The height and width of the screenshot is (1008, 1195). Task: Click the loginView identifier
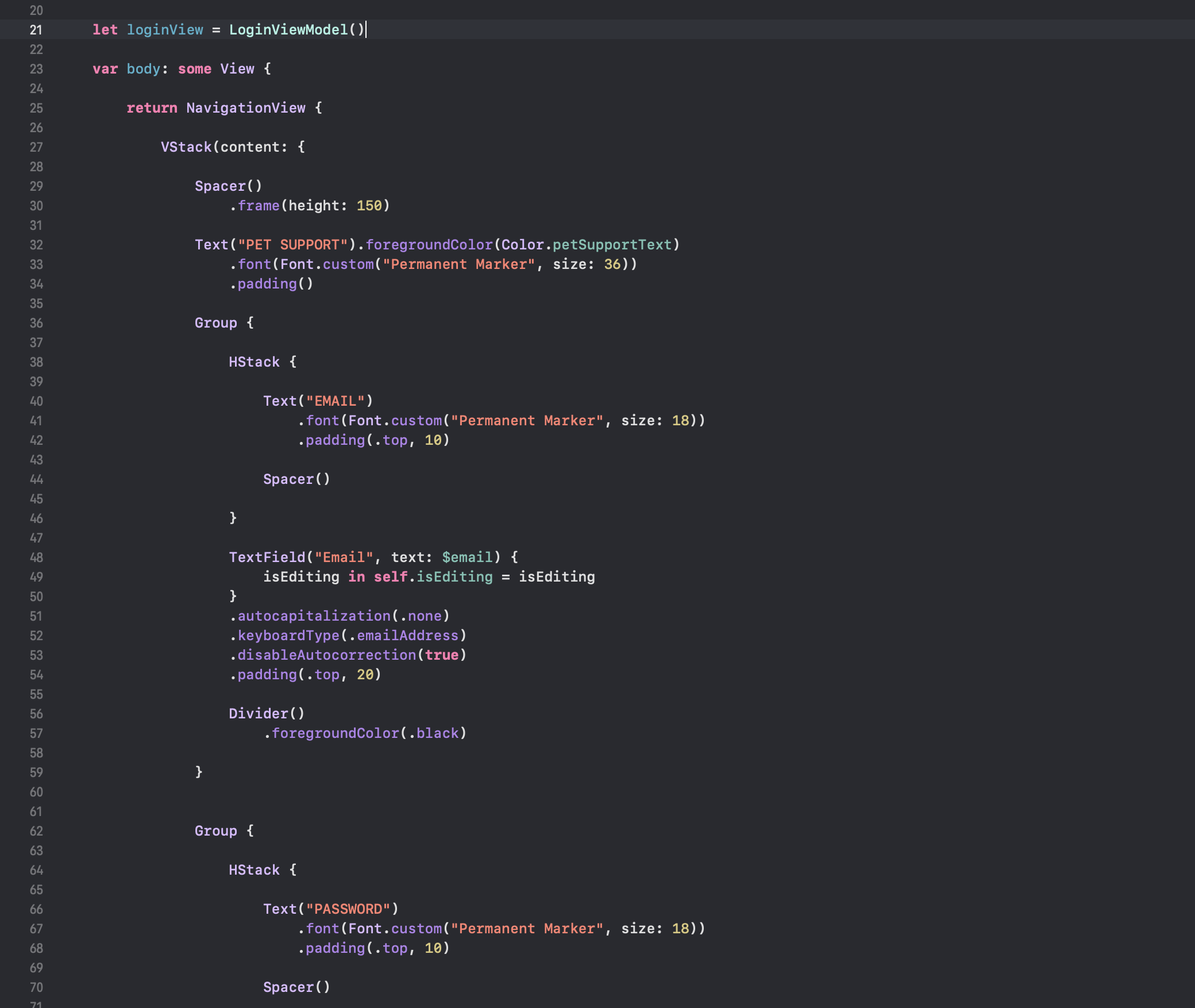(165, 30)
